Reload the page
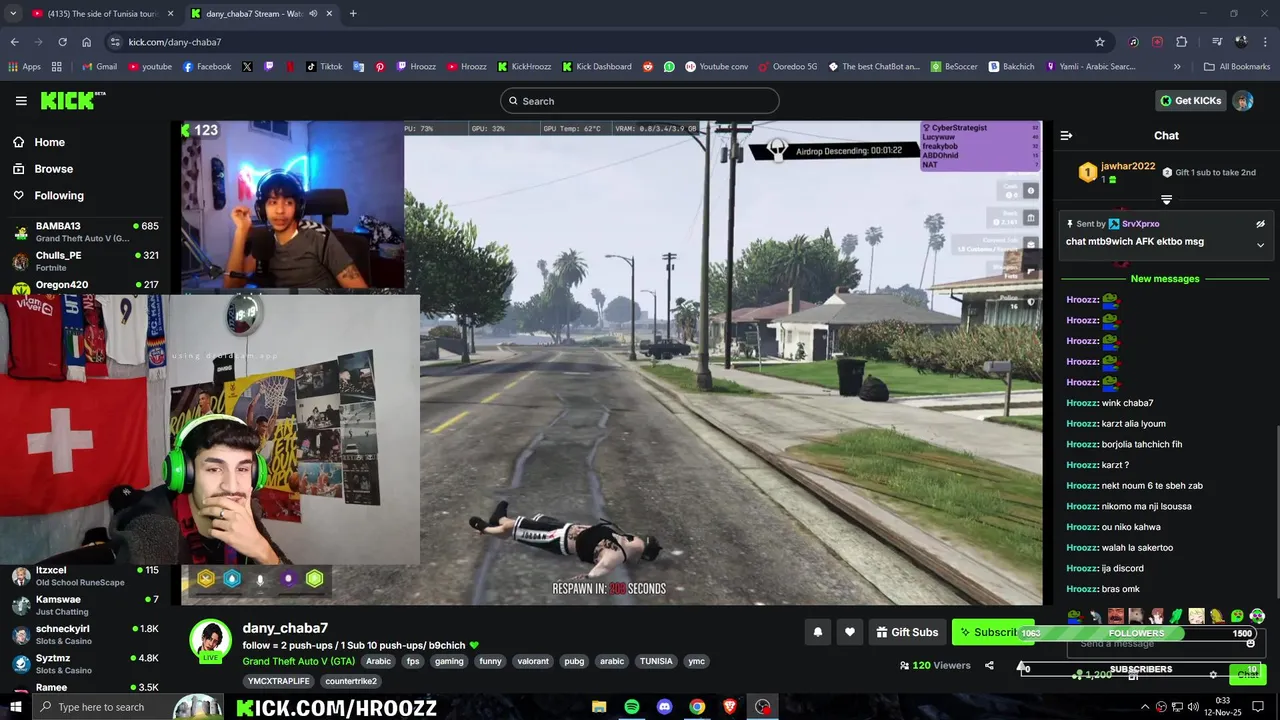Image resolution: width=1280 pixels, height=720 pixels. point(62,42)
